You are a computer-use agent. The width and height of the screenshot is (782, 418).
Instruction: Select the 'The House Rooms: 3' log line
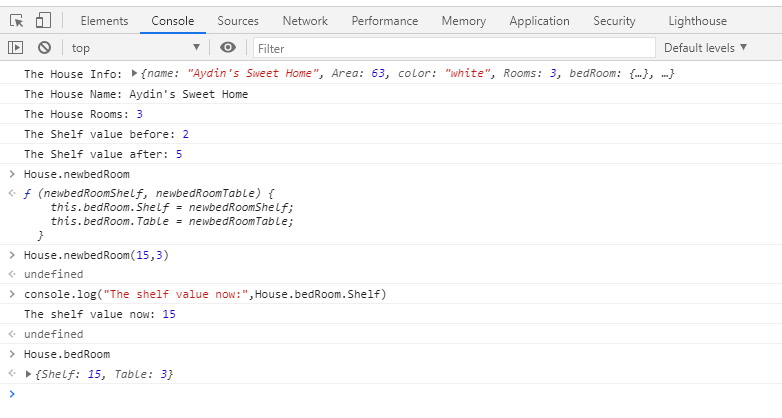[x=83, y=114]
